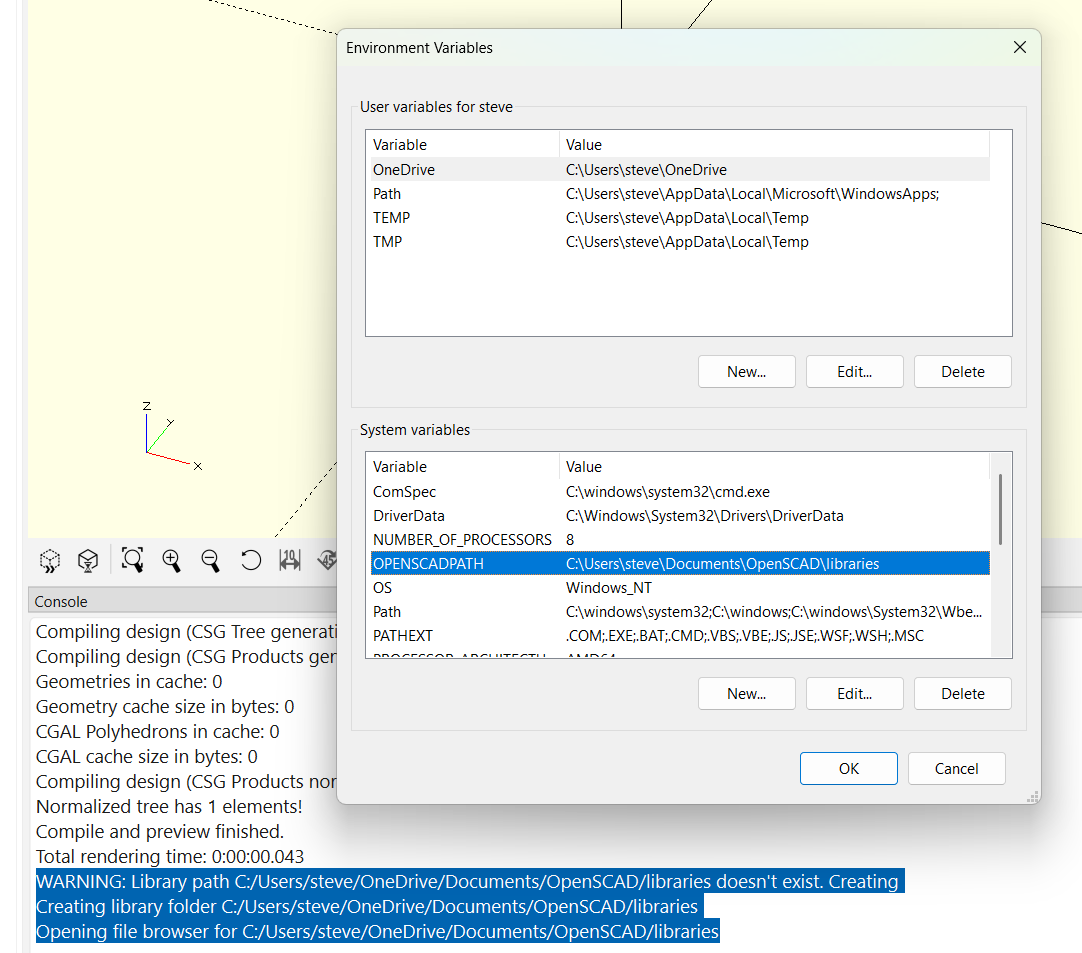Viewport: 1082px width, 953px height.
Task: Click Edit under System variables
Action: point(854,694)
